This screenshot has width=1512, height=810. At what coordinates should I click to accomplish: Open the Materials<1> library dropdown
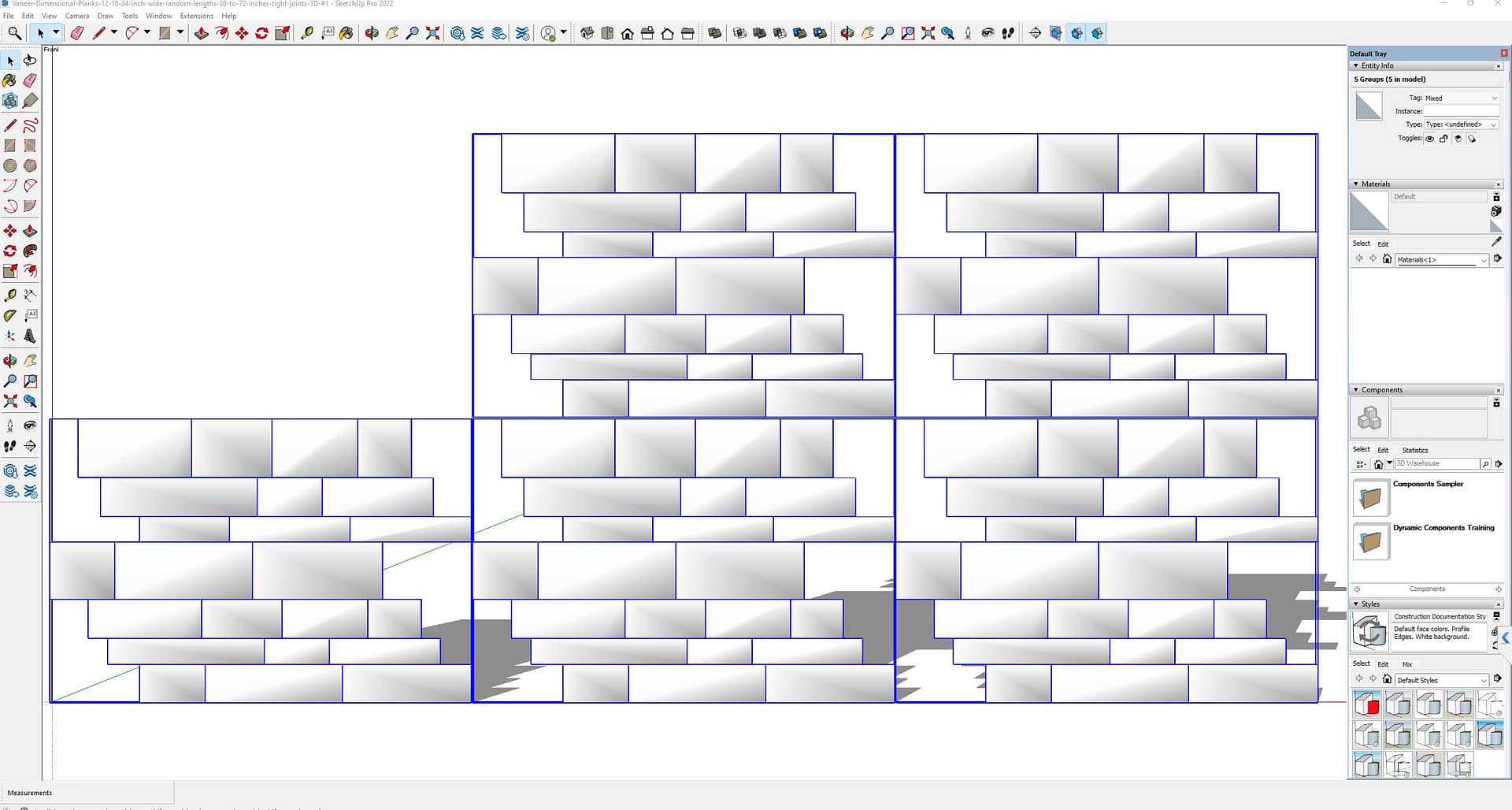pos(1441,259)
